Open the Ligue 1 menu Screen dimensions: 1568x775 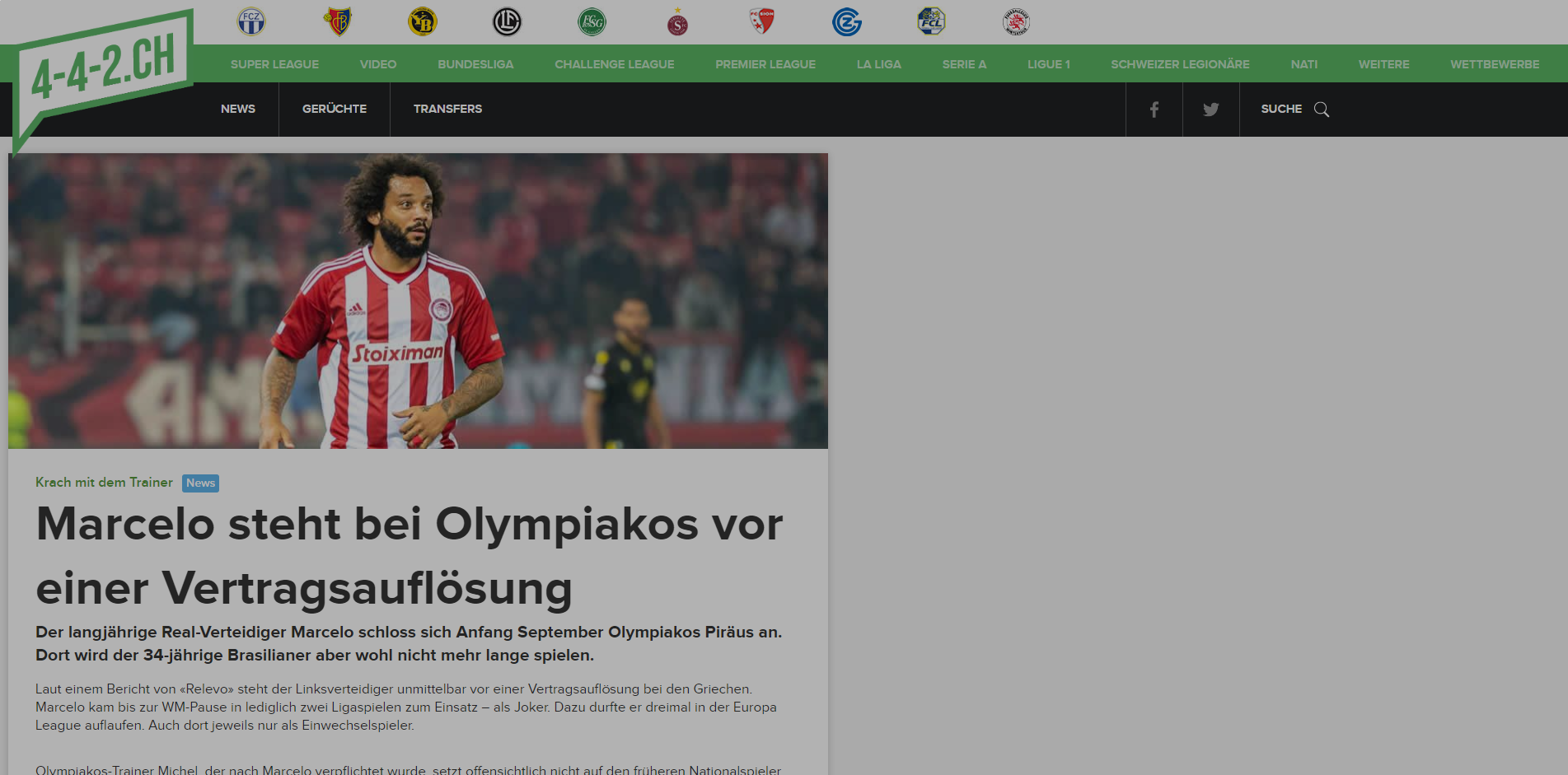coord(1049,64)
